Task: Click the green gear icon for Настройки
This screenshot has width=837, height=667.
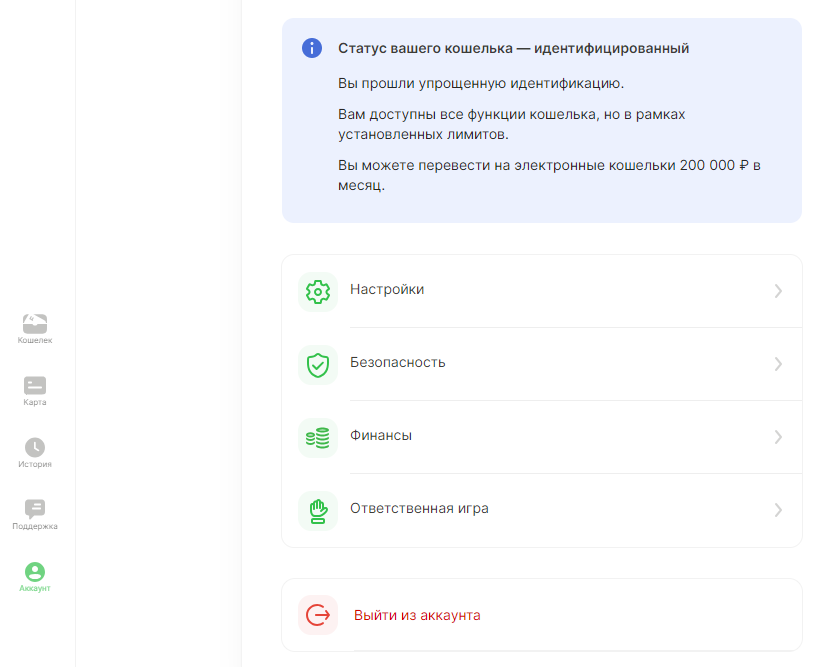Action: [x=318, y=292]
